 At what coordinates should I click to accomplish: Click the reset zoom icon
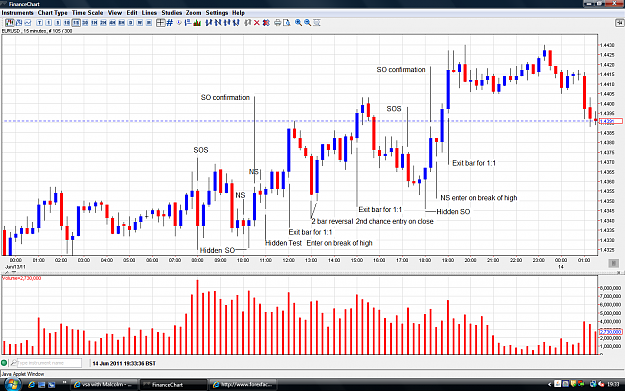[x=317, y=23]
